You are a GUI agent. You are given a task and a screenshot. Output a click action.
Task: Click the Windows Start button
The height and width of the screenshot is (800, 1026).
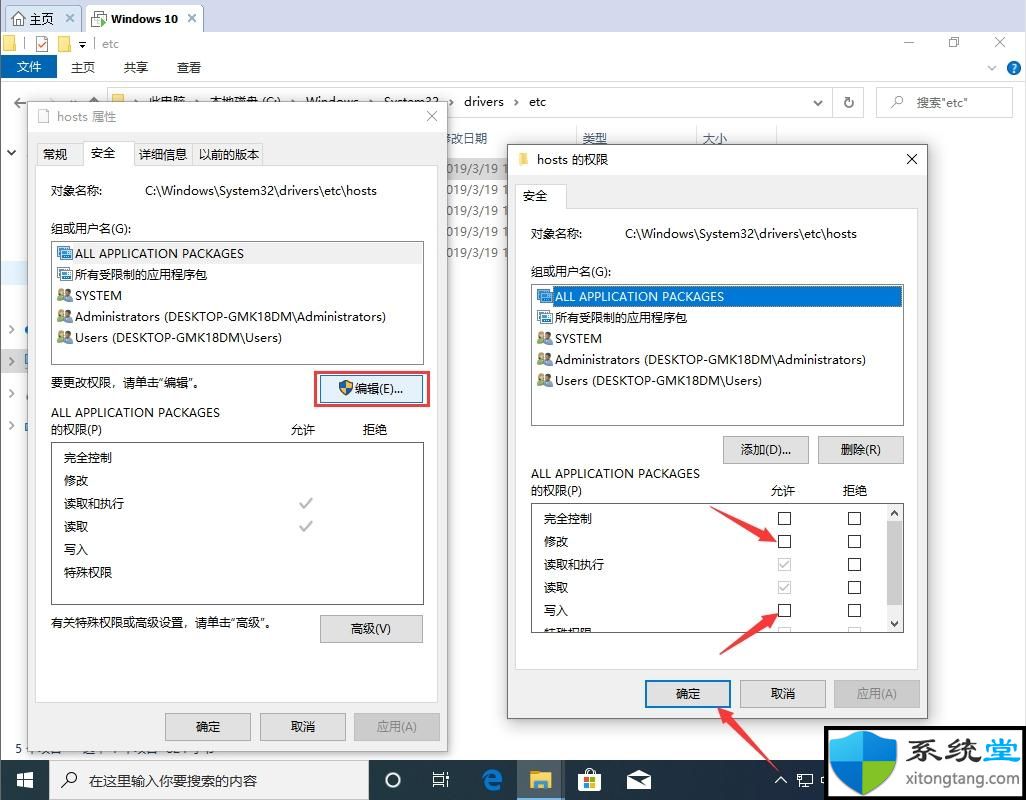pyautogui.click(x=25, y=780)
